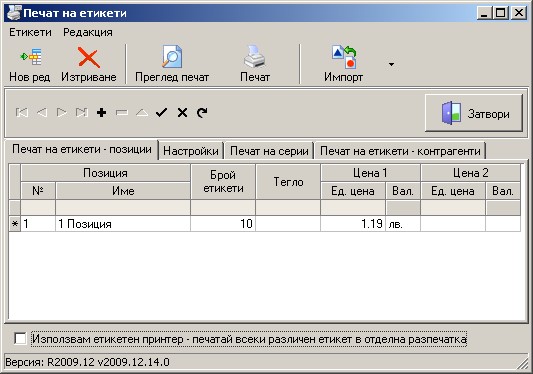533x374 pixels.
Task: Toggle the Използвам етикетен принтер checkbox
Action: coord(20,339)
